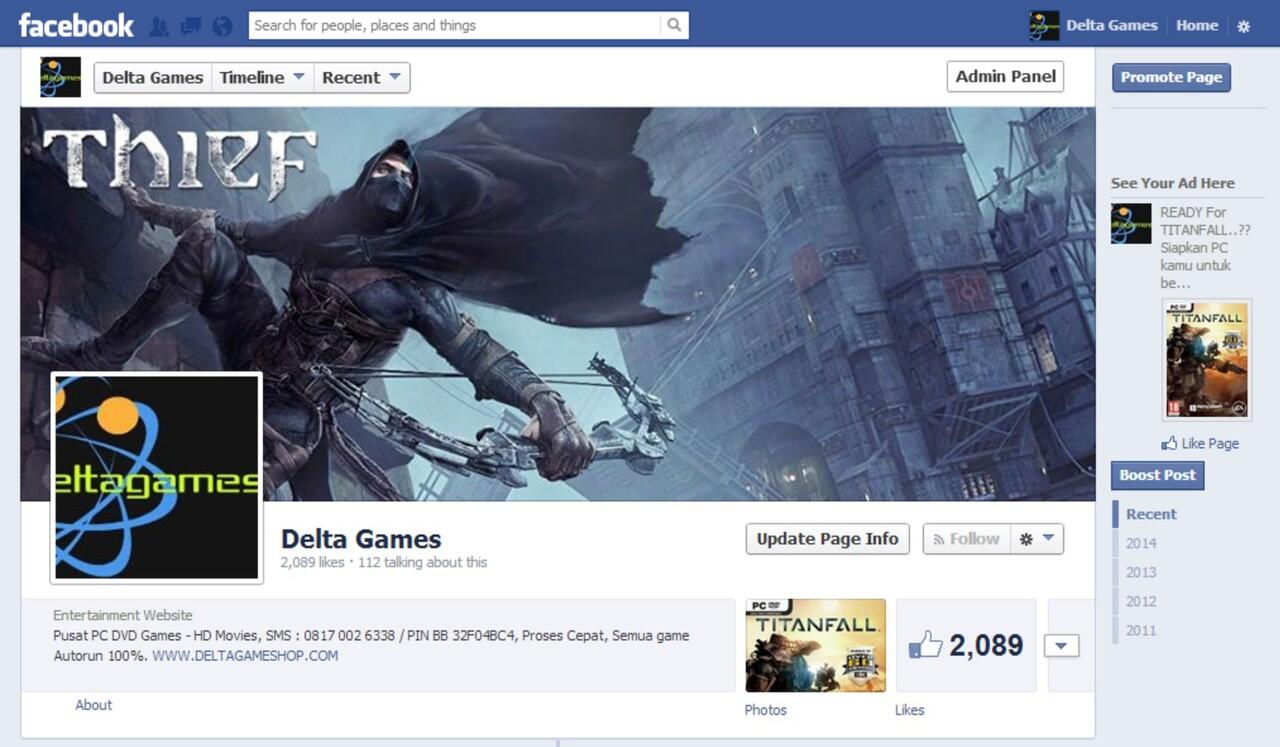
Task: Open the Titanfall photos thumbnail
Action: 815,645
